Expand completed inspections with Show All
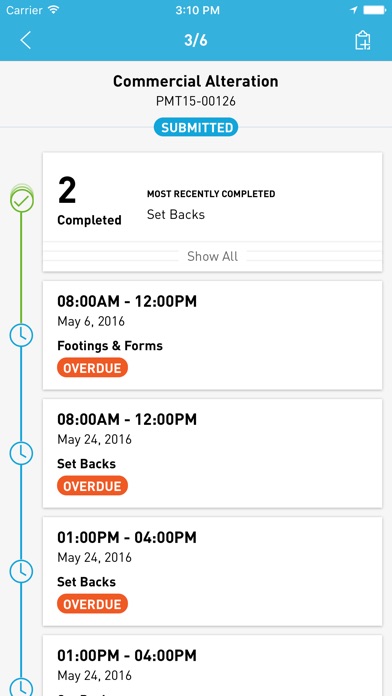 point(212,256)
